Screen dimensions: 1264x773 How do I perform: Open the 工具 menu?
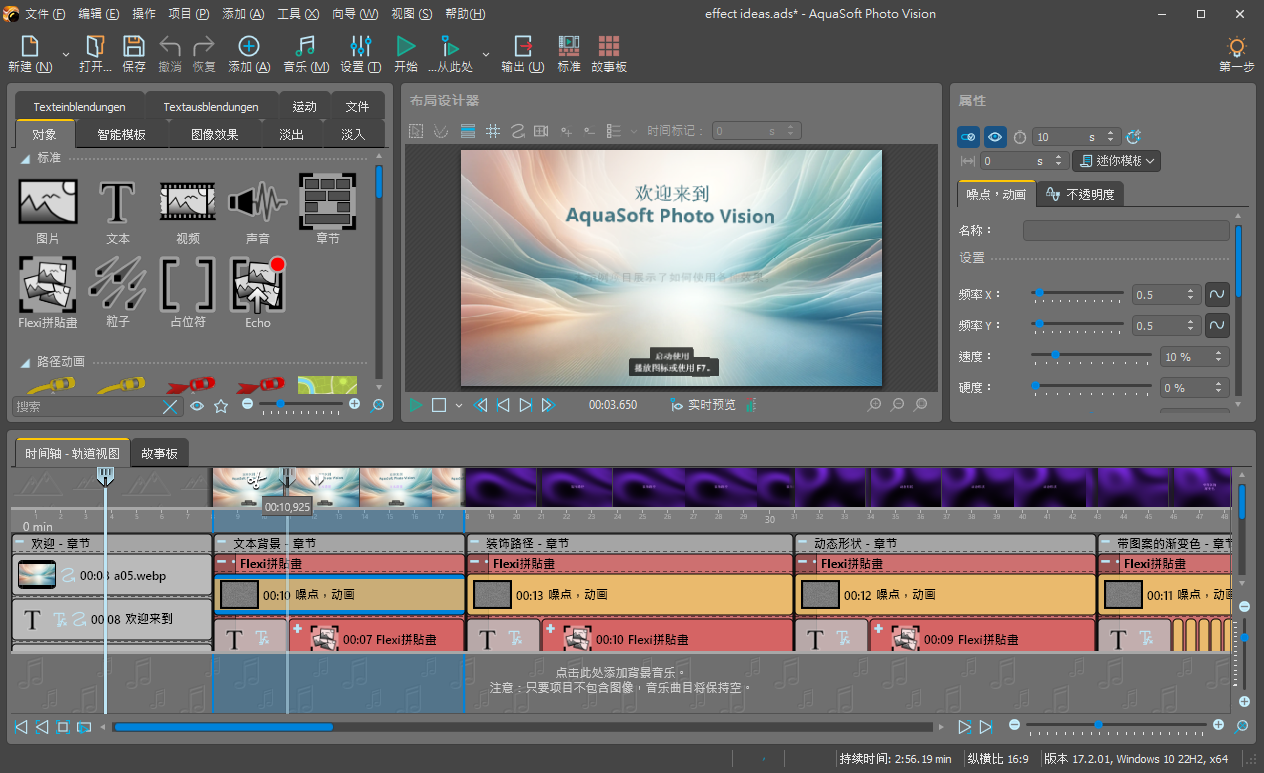pyautogui.click(x=297, y=14)
